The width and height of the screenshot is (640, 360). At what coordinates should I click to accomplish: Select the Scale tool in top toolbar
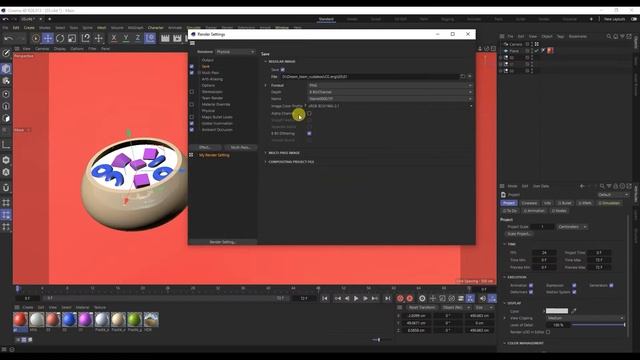(x=72, y=38)
